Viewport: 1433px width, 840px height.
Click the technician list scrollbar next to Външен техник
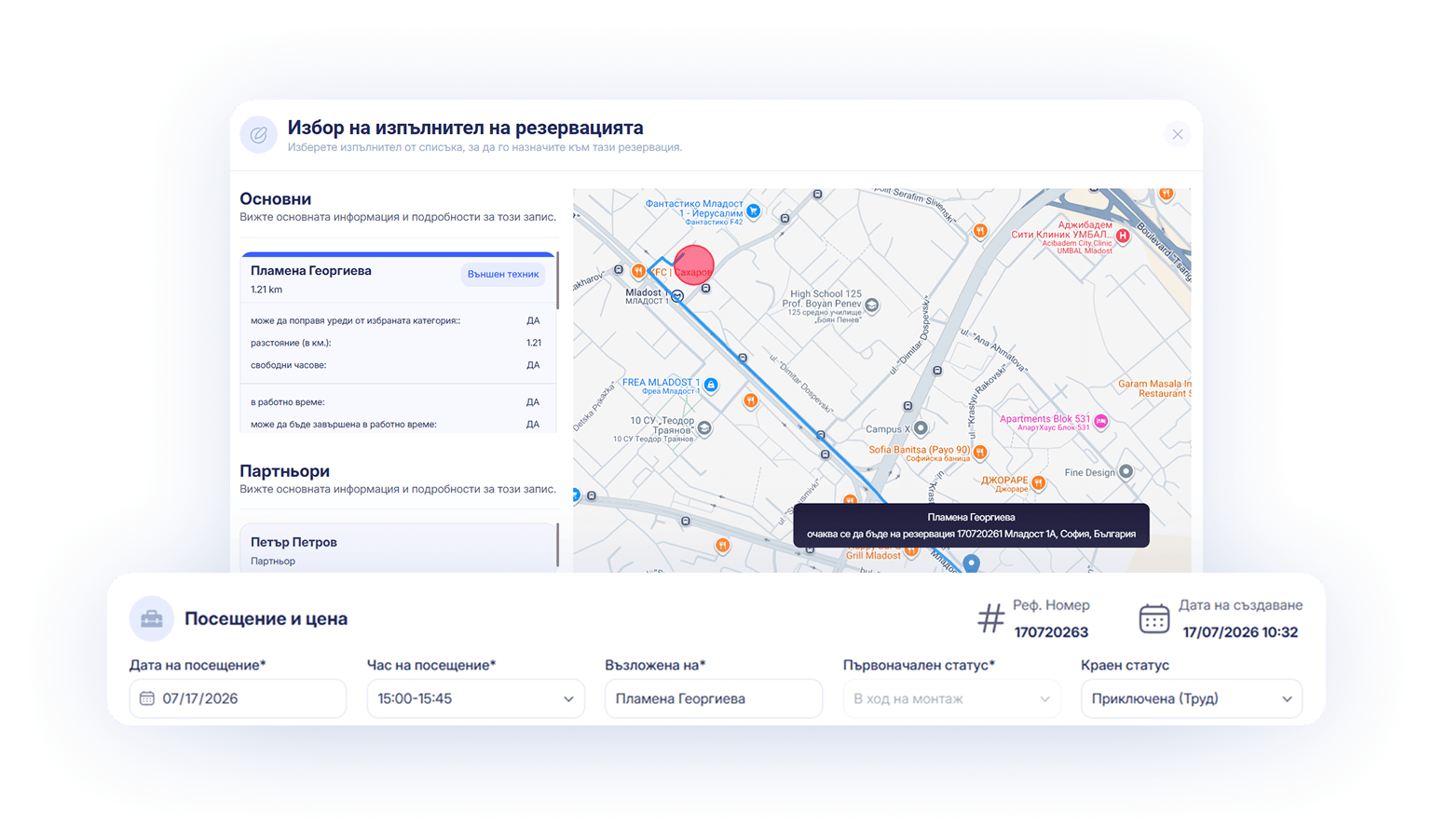pyautogui.click(x=557, y=280)
